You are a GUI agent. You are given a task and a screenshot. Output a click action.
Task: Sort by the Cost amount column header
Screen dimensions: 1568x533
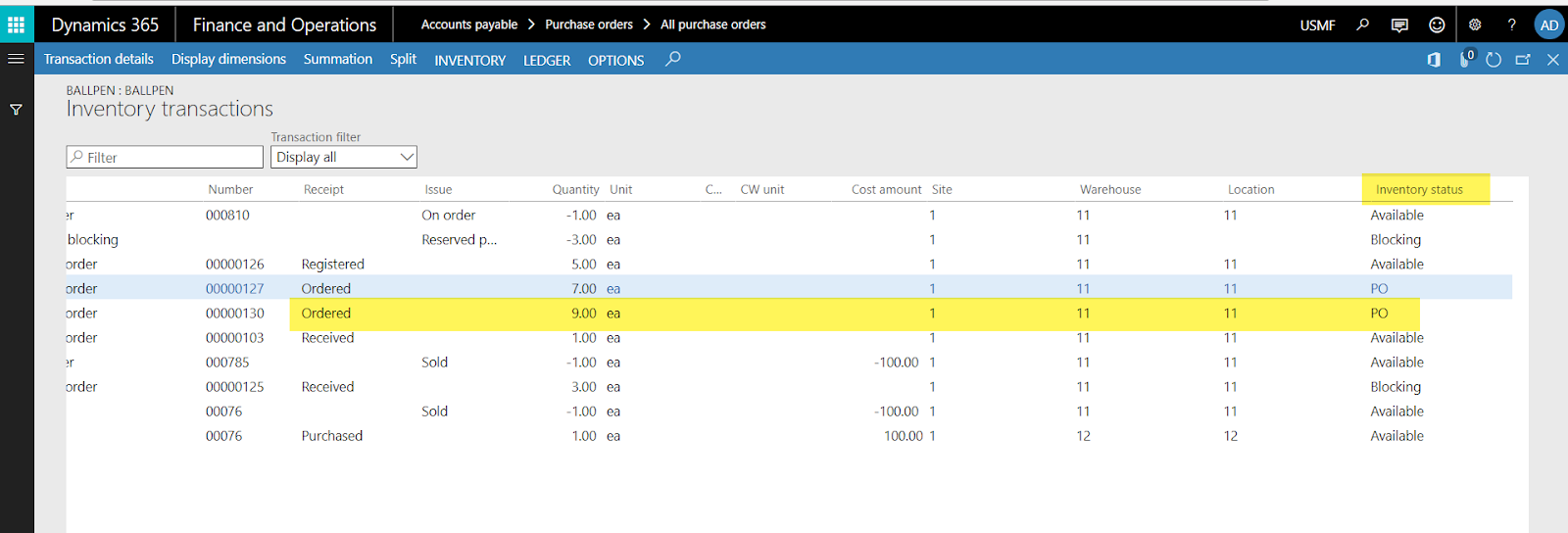886,189
